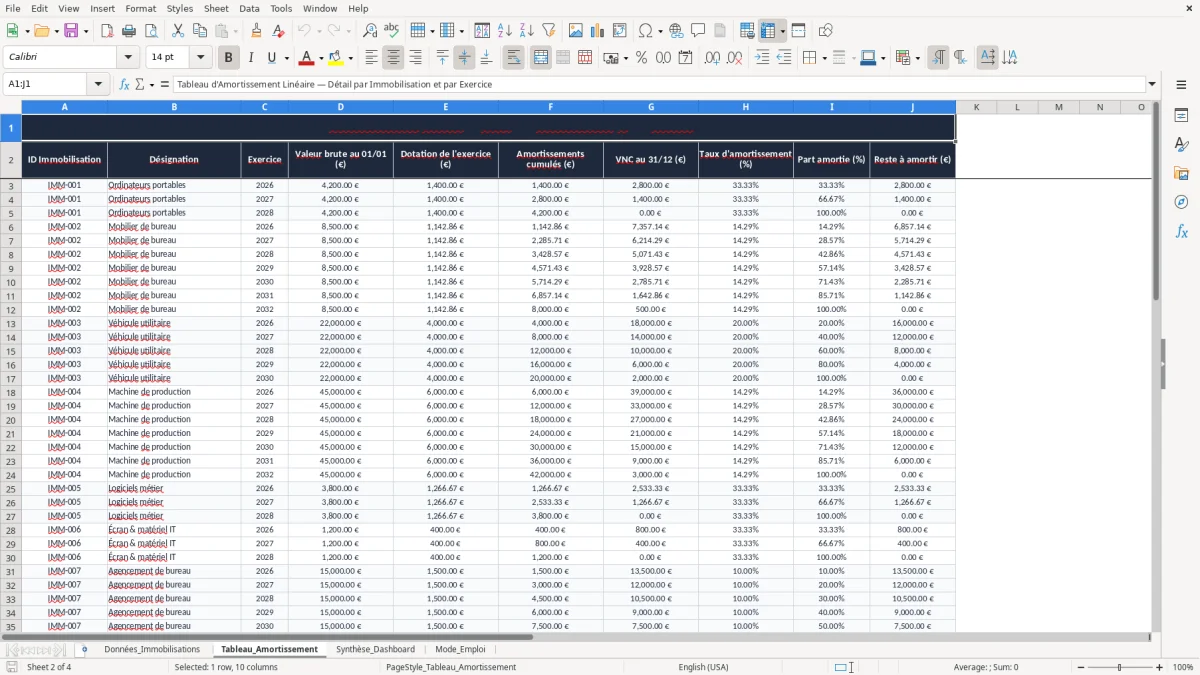Click the AutoFilter funnel icon
Viewport: 1200px width, 675px height.
pyautogui.click(x=548, y=31)
